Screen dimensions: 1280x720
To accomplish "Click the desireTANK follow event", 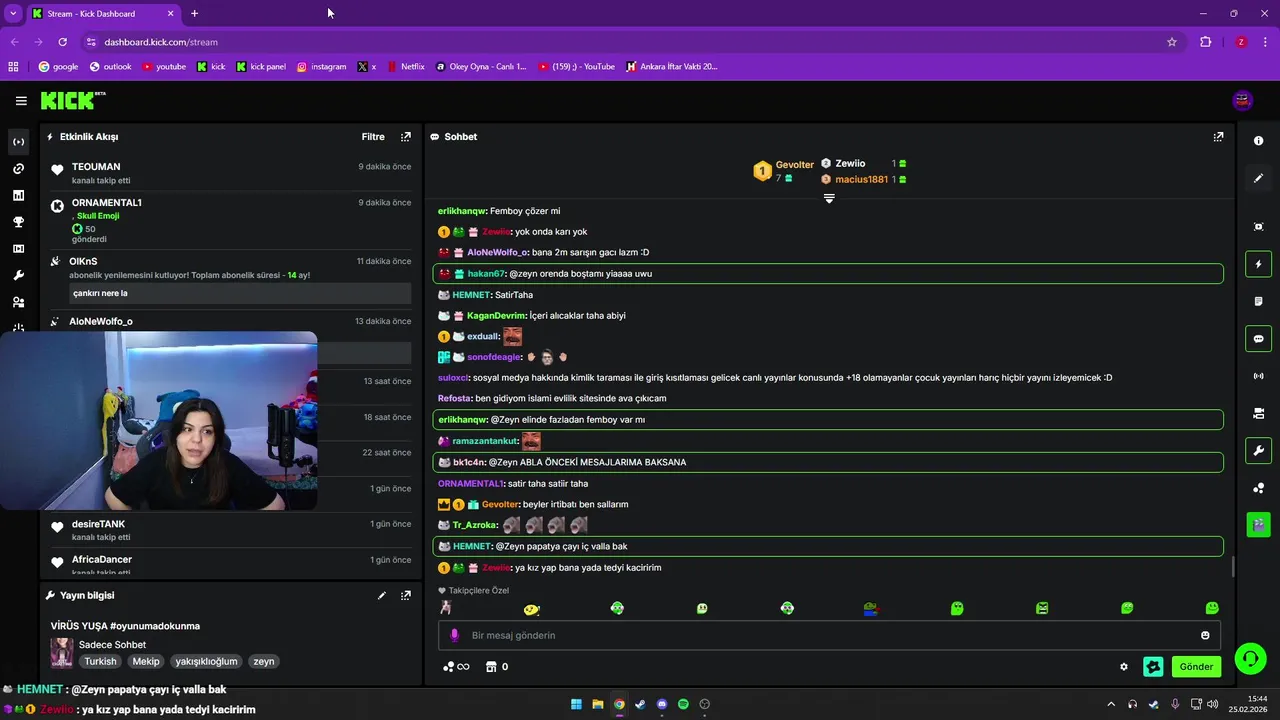I will point(229,530).
